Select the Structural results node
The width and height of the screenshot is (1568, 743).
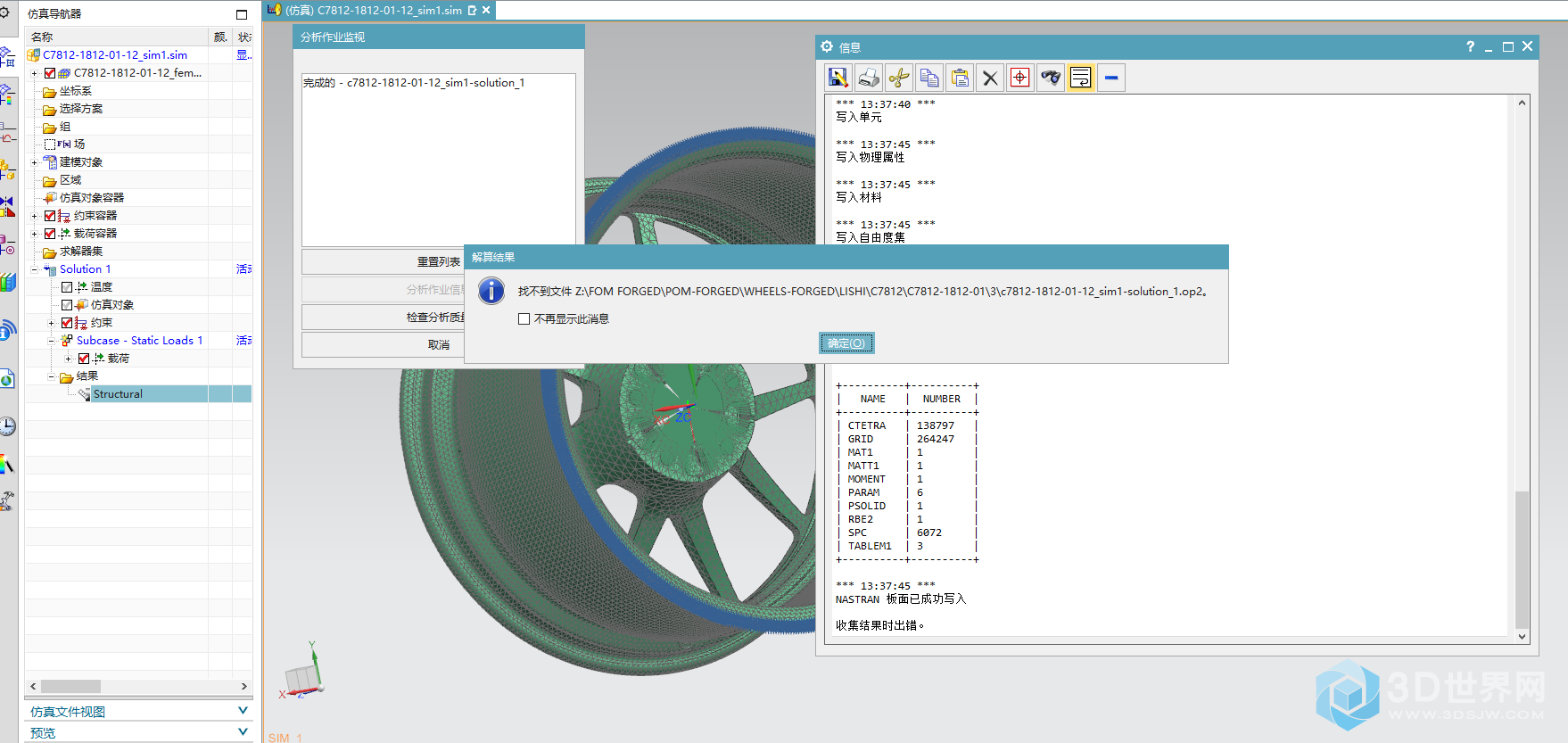coord(118,394)
